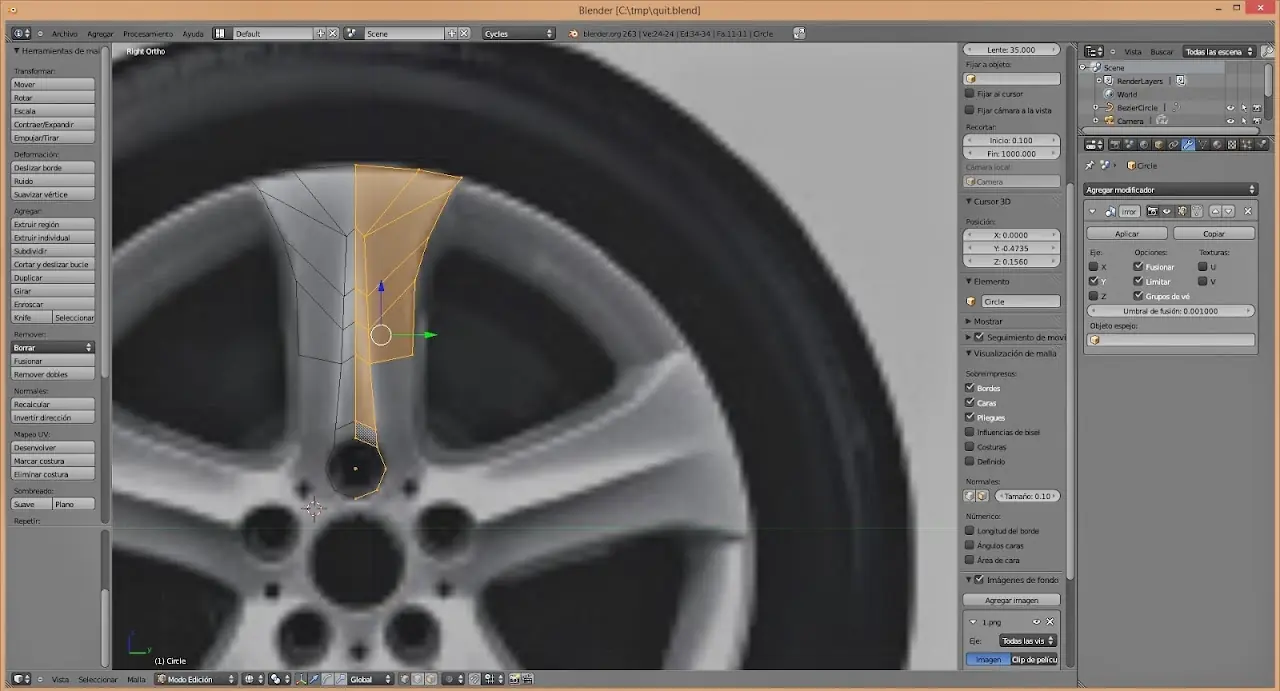The width and height of the screenshot is (1280, 691).
Task: Toggle Limitar option checkbox
Action: (1138, 281)
